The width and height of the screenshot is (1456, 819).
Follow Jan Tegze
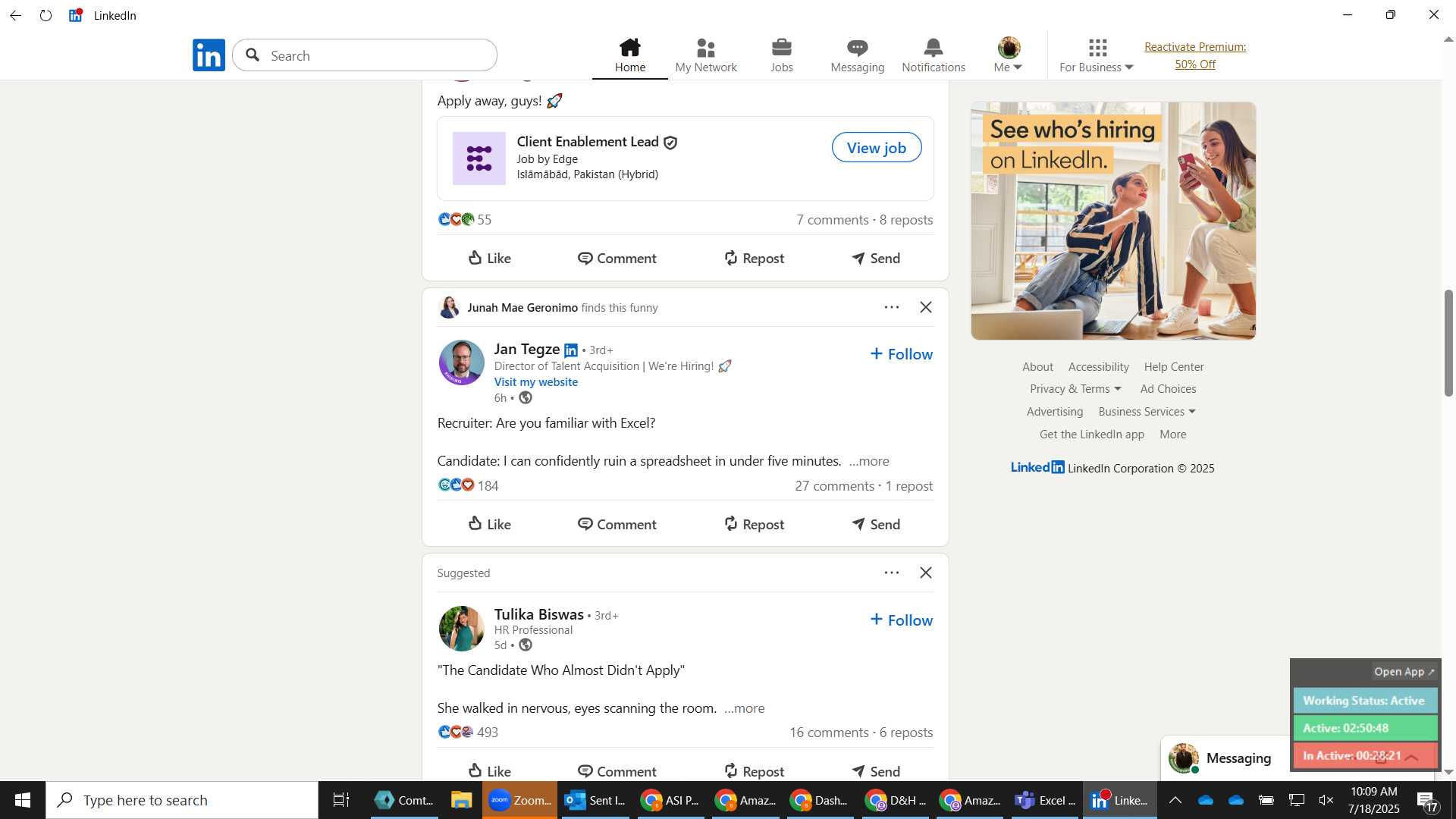(x=901, y=354)
